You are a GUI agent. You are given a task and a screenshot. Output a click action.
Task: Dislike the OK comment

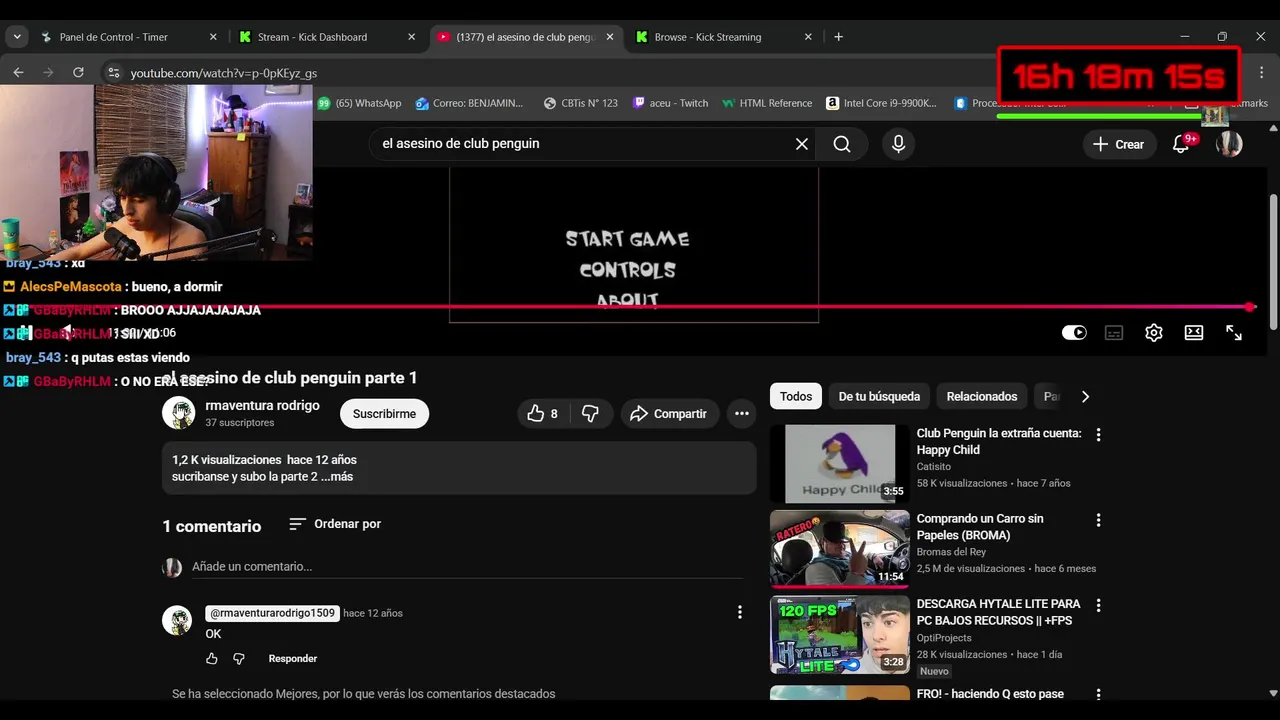click(239, 659)
